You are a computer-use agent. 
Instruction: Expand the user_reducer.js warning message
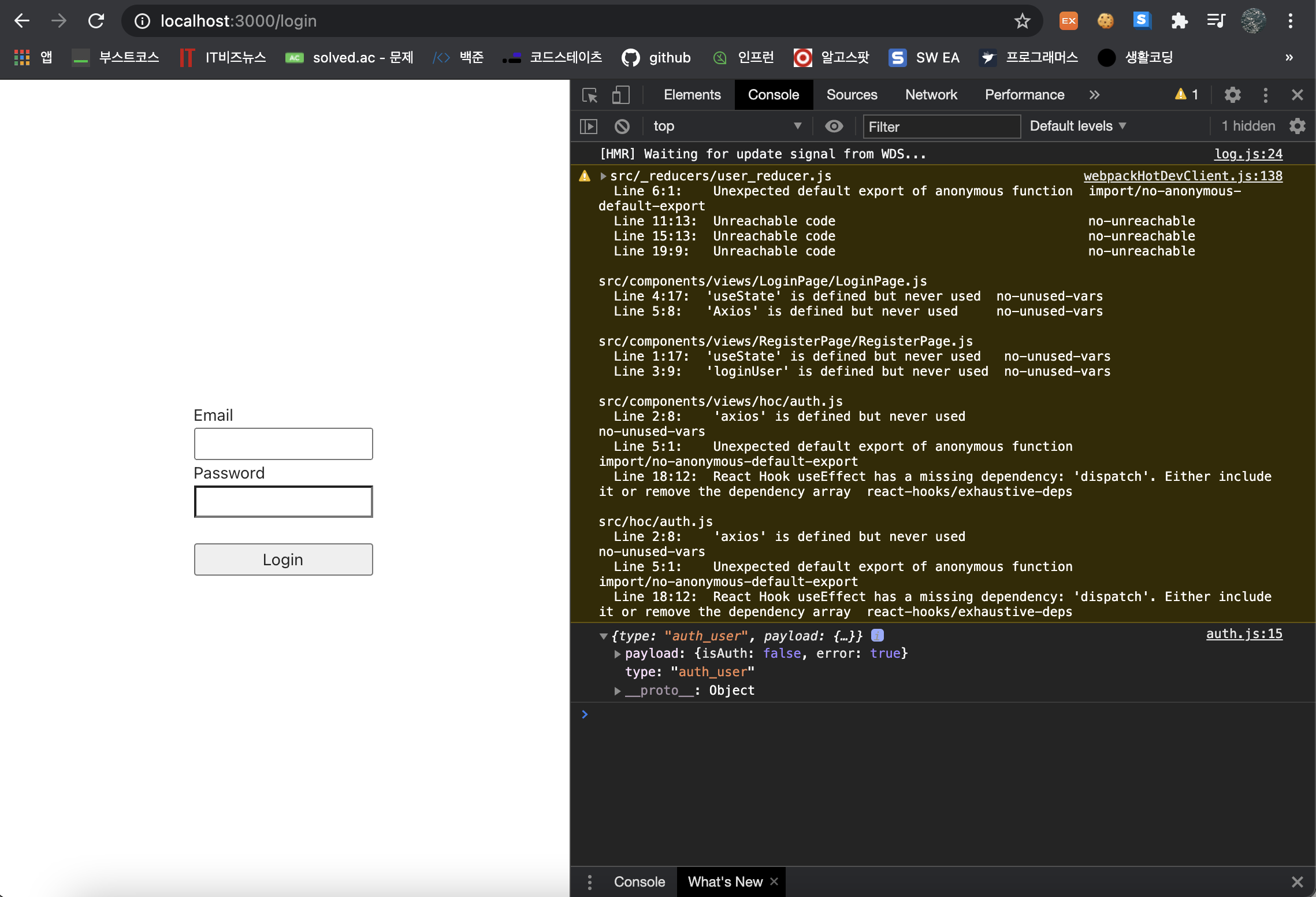603,176
